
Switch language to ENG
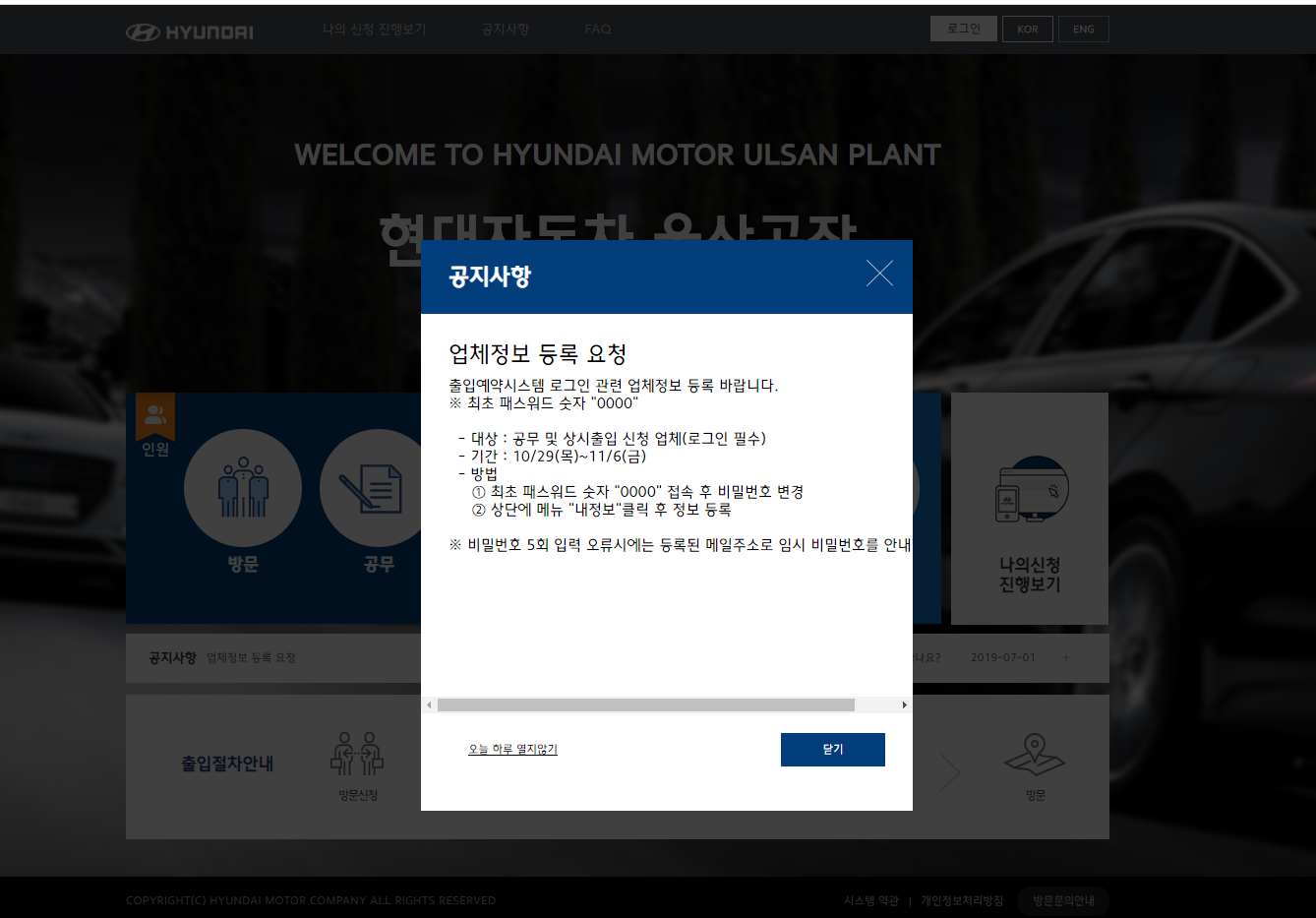[1084, 30]
